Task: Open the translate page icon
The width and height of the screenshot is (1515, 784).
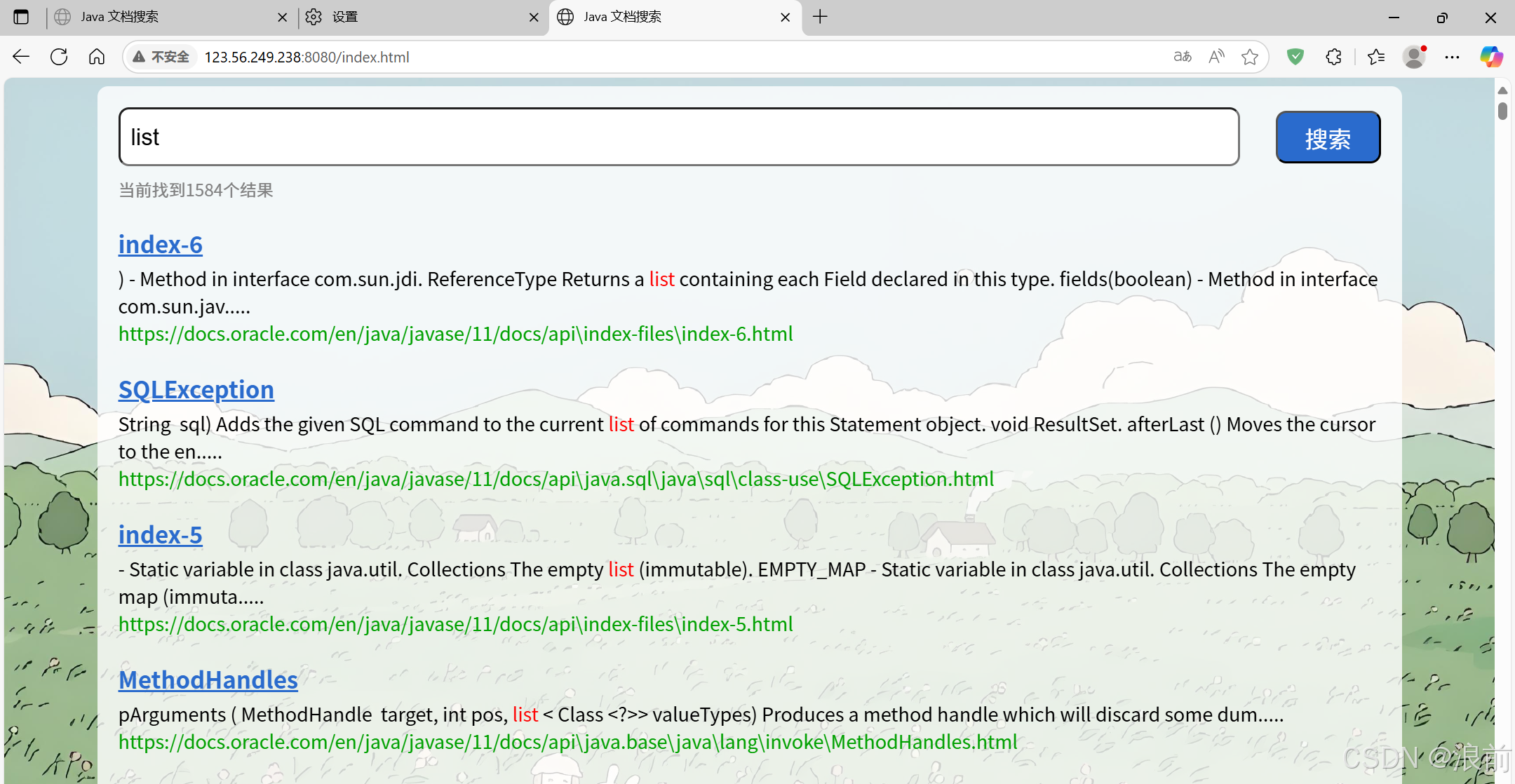Action: click(x=1183, y=57)
